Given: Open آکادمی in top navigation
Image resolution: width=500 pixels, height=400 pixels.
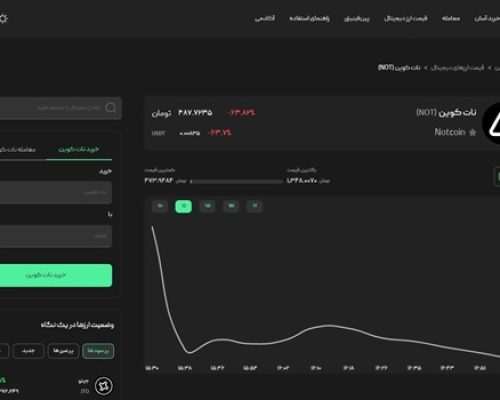Looking at the screenshot, I should point(265,18).
